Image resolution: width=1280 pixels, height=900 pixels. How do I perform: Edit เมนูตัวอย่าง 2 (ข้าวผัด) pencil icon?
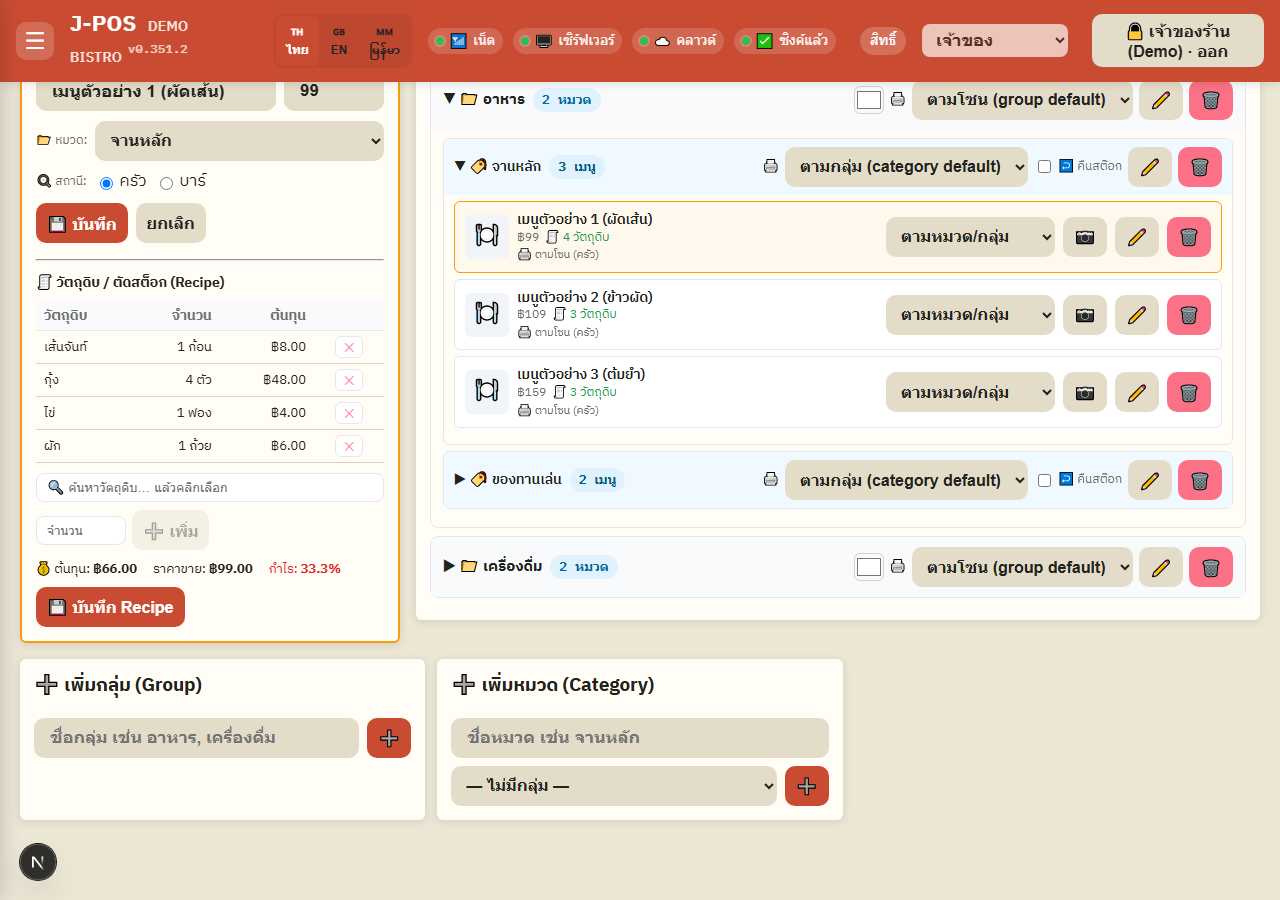(x=1137, y=315)
